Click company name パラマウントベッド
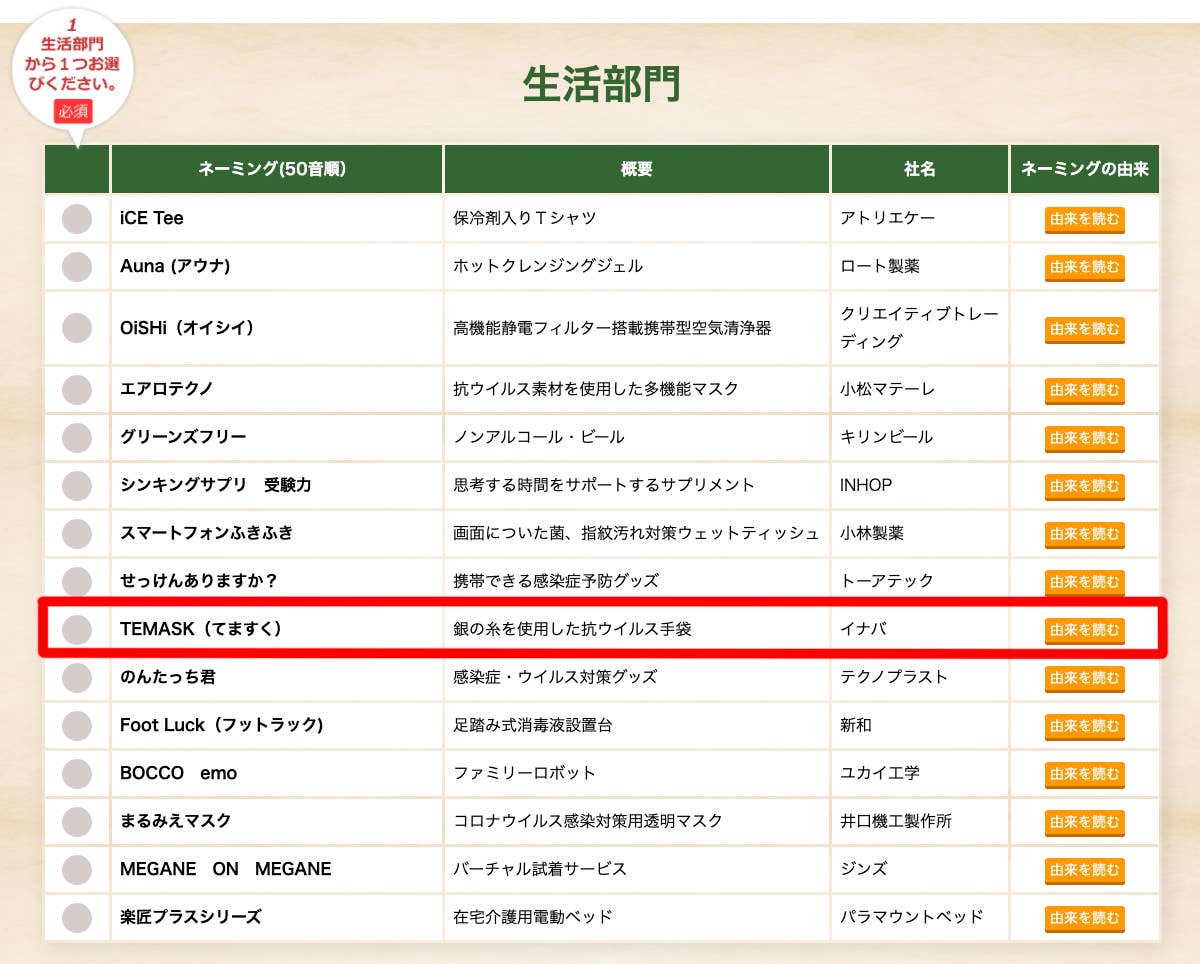Screen dimensions: 1200x964 [912, 916]
